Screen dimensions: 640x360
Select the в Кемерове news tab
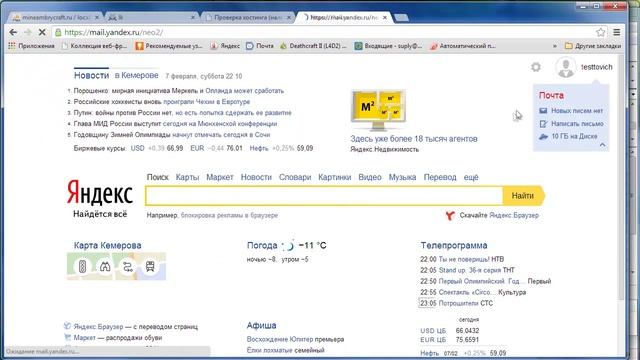136,76
